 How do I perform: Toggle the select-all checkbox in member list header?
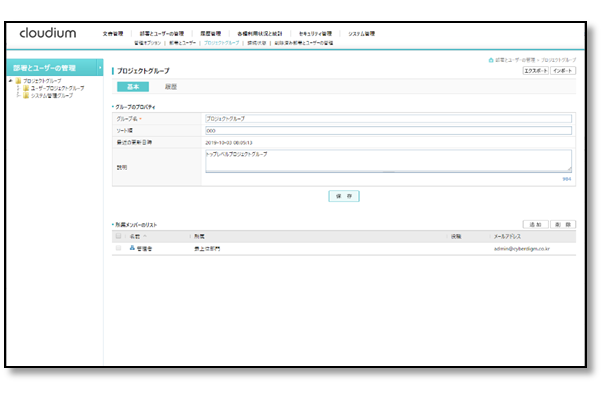coord(118,237)
